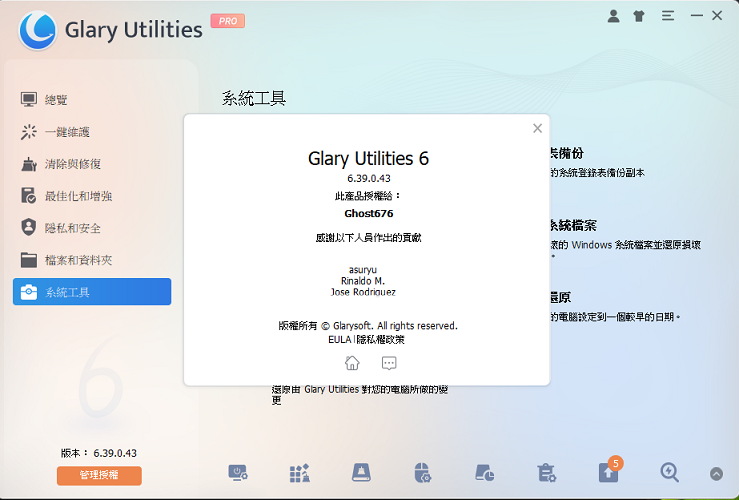Click the 管理授權 orange button
This screenshot has height=500, width=739.
click(99, 475)
